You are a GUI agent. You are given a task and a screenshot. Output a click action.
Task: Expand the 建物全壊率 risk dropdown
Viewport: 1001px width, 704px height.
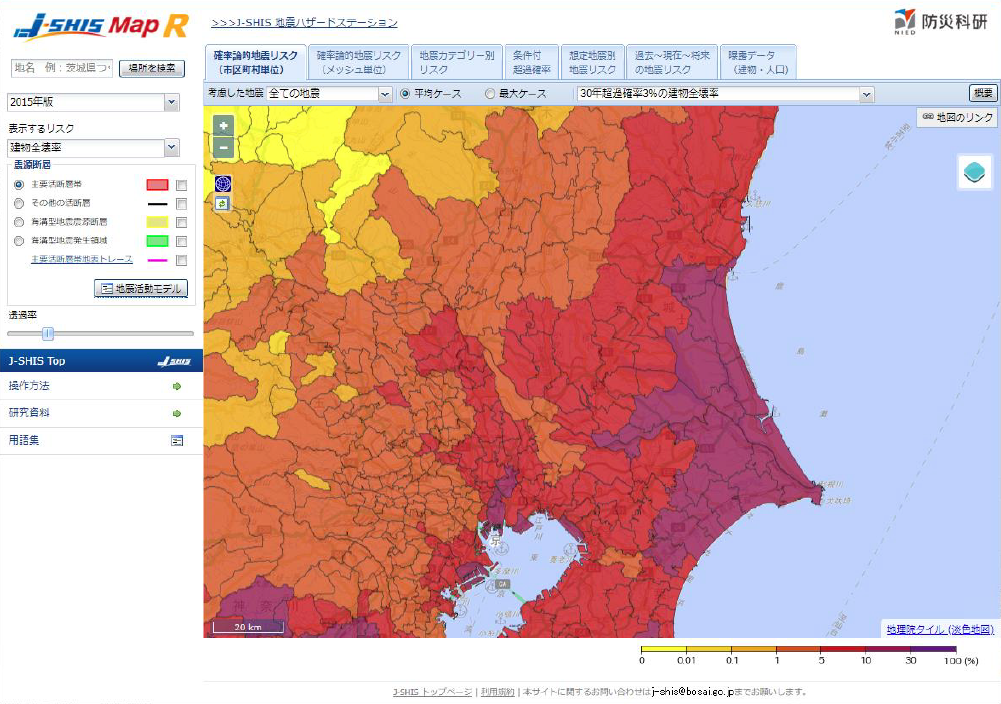(x=171, y=148)
